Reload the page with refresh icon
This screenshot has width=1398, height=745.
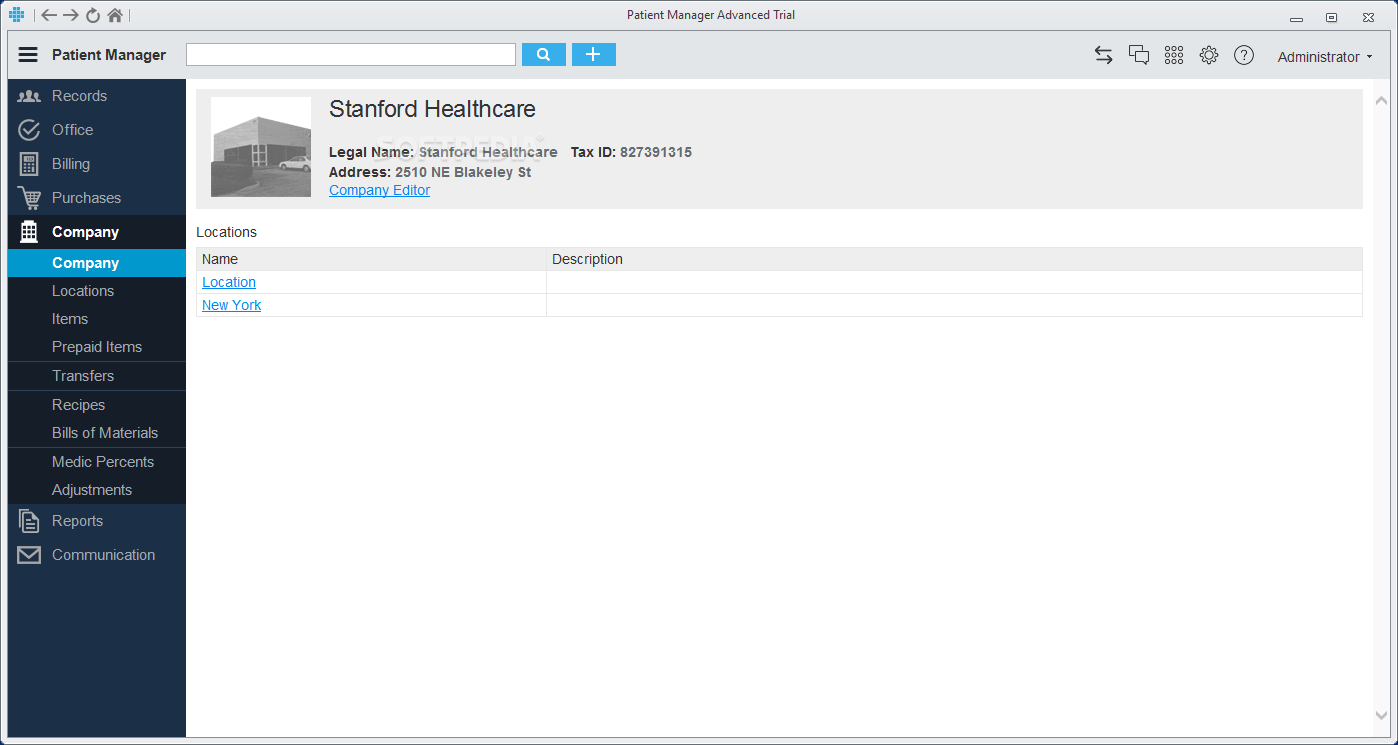(93, 15)
